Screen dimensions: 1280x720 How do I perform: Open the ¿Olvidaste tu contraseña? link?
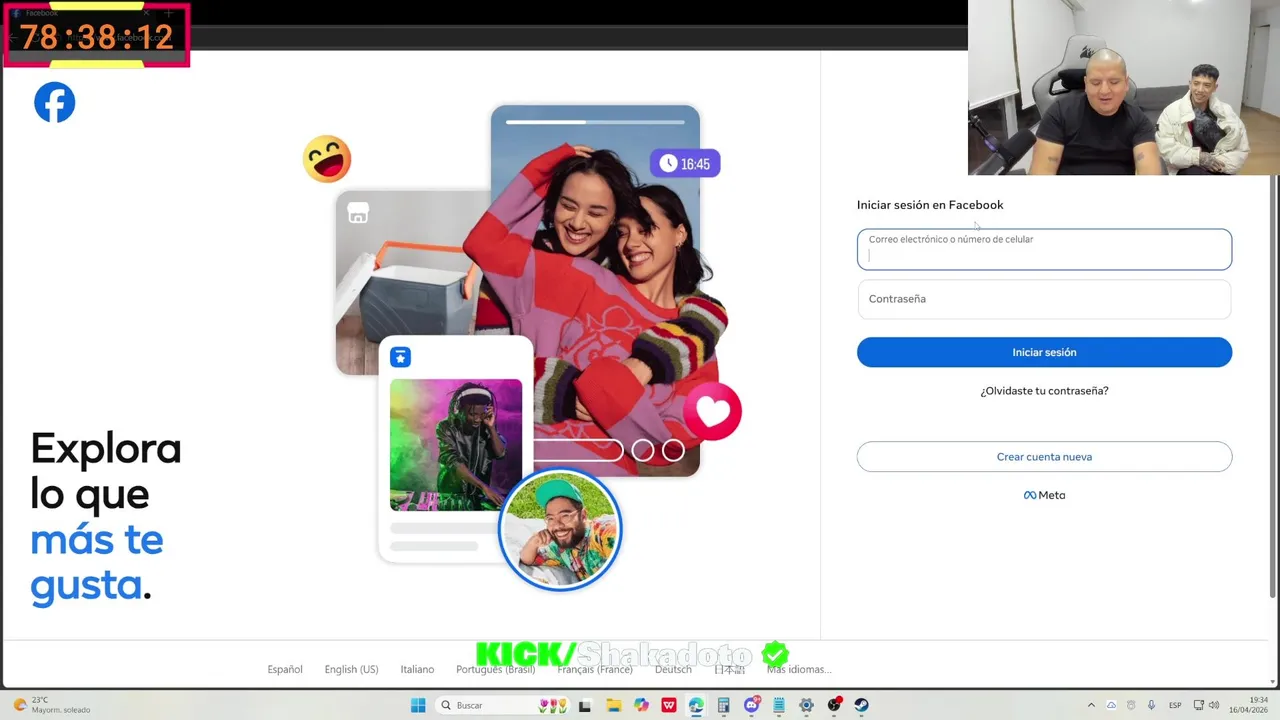pos(1044,391)
